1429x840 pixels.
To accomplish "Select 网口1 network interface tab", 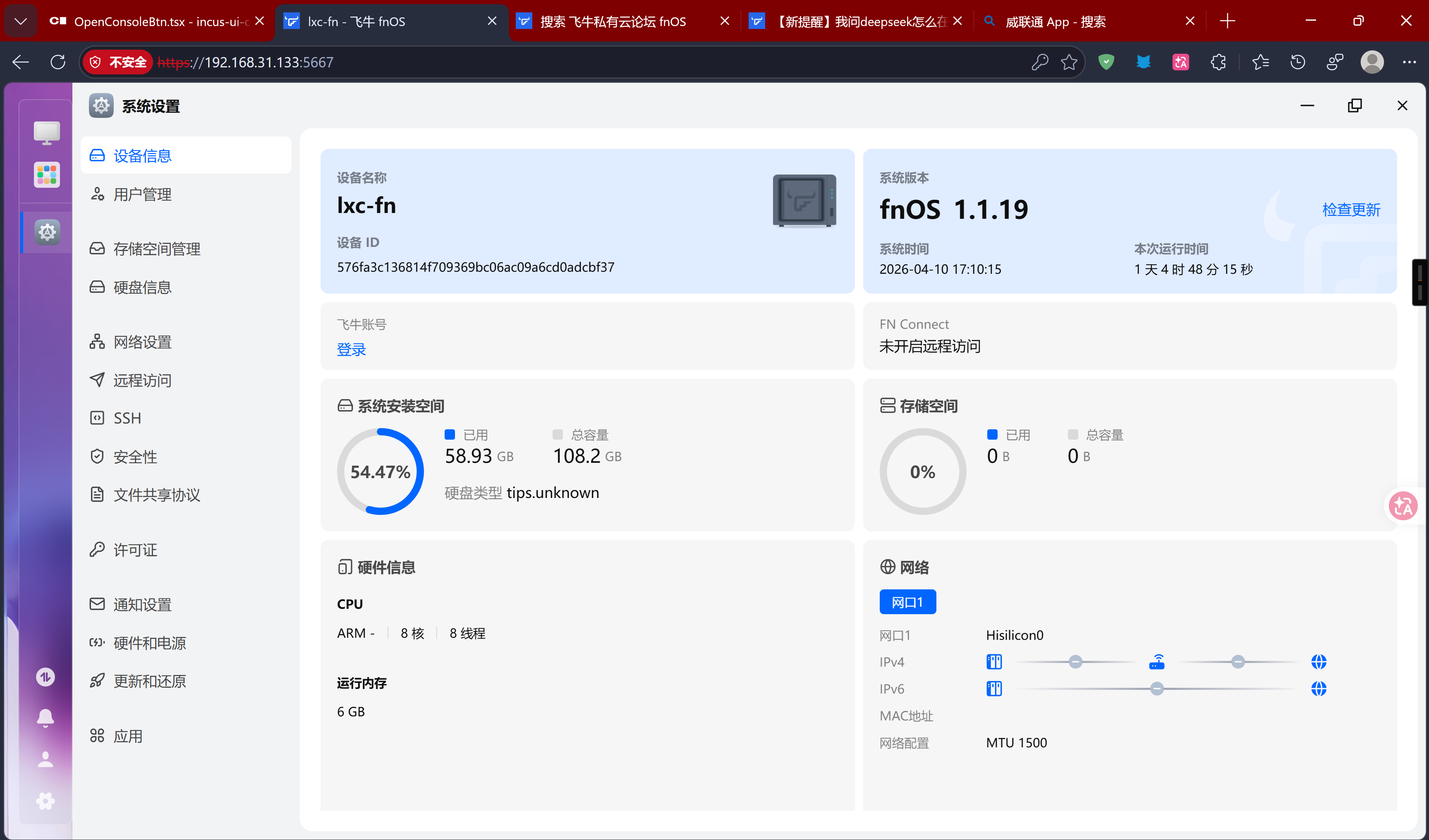I will (907, 602).
